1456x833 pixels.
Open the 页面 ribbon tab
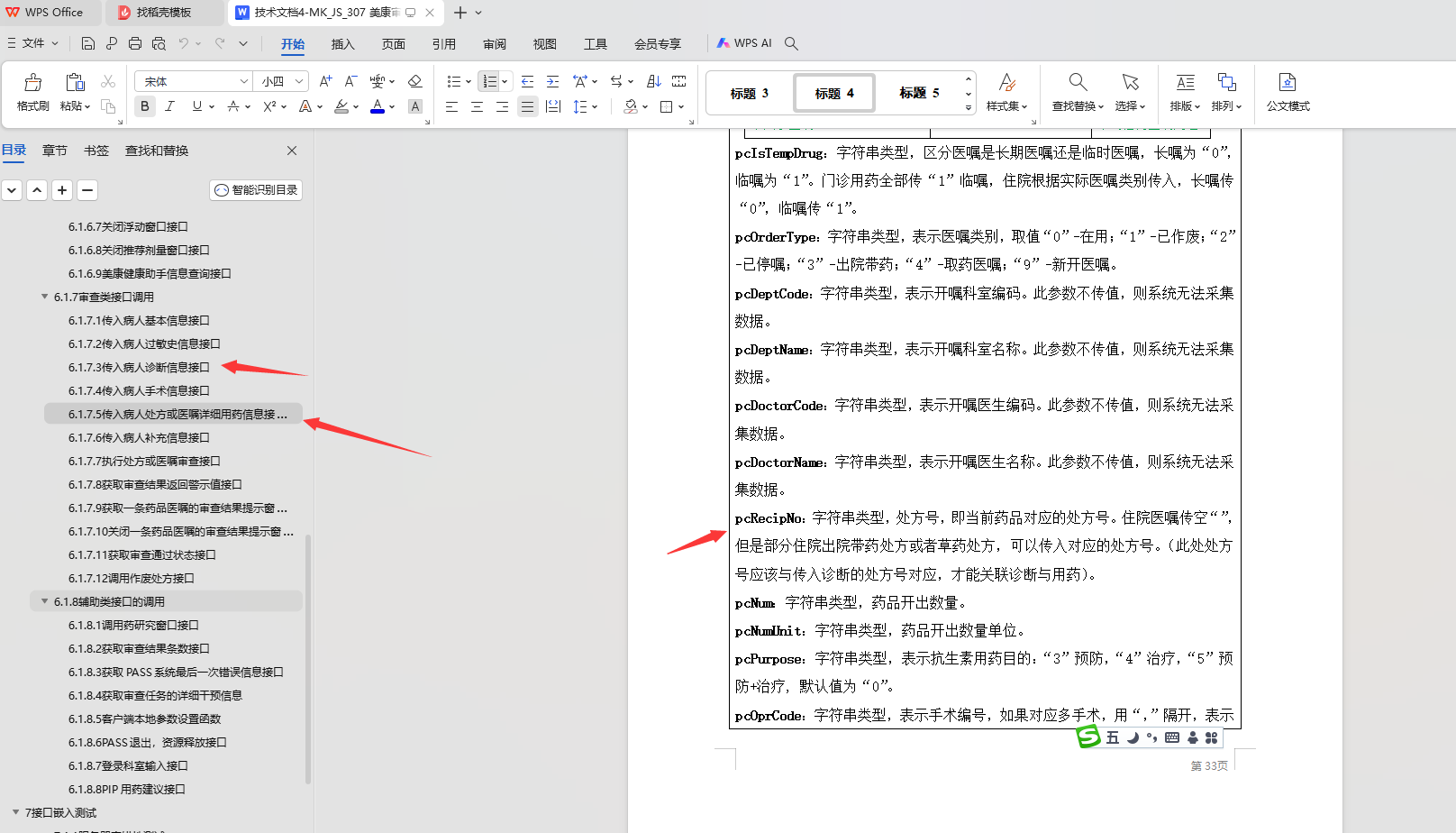(x=394, y=44)
